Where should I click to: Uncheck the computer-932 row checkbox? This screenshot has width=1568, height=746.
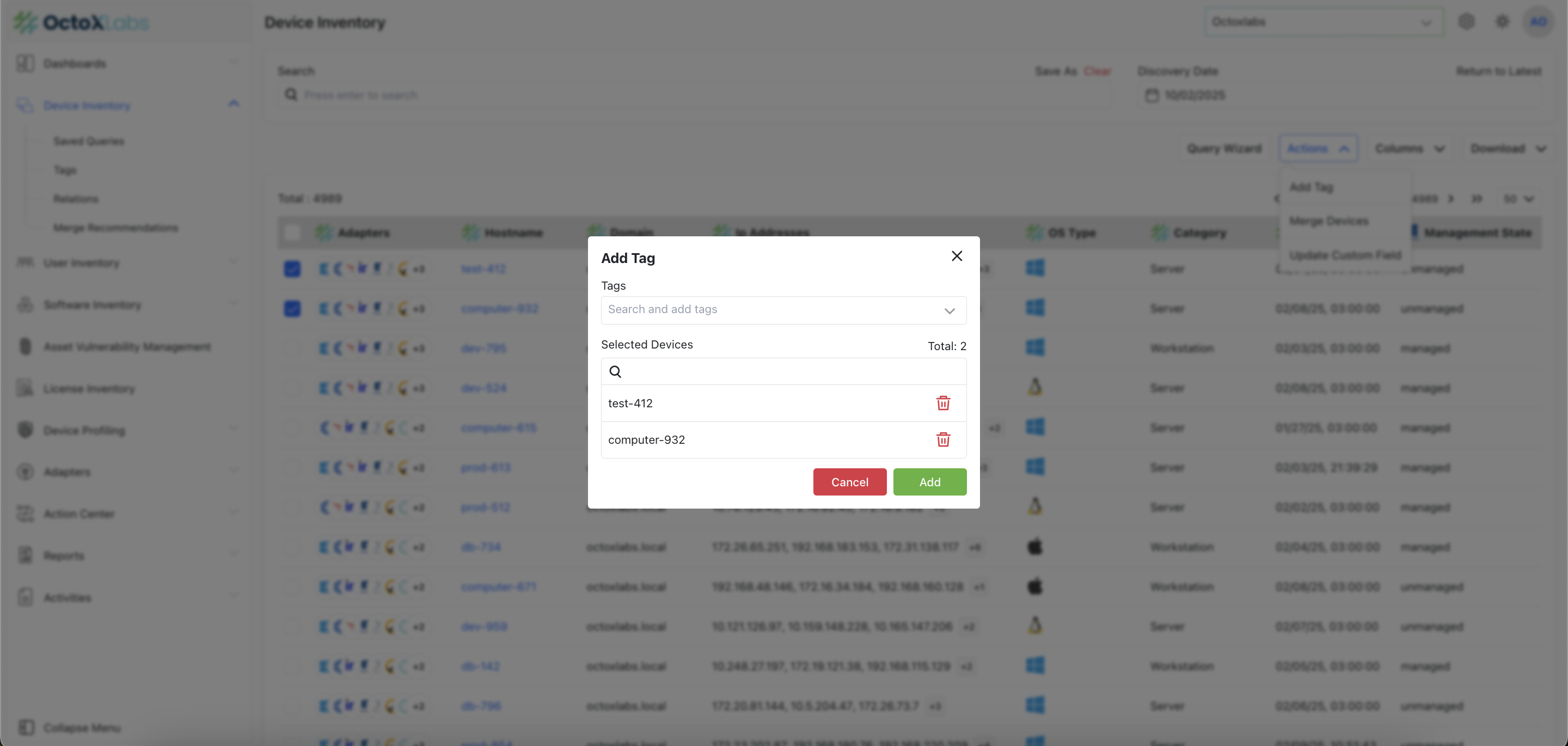pos(292,309)
